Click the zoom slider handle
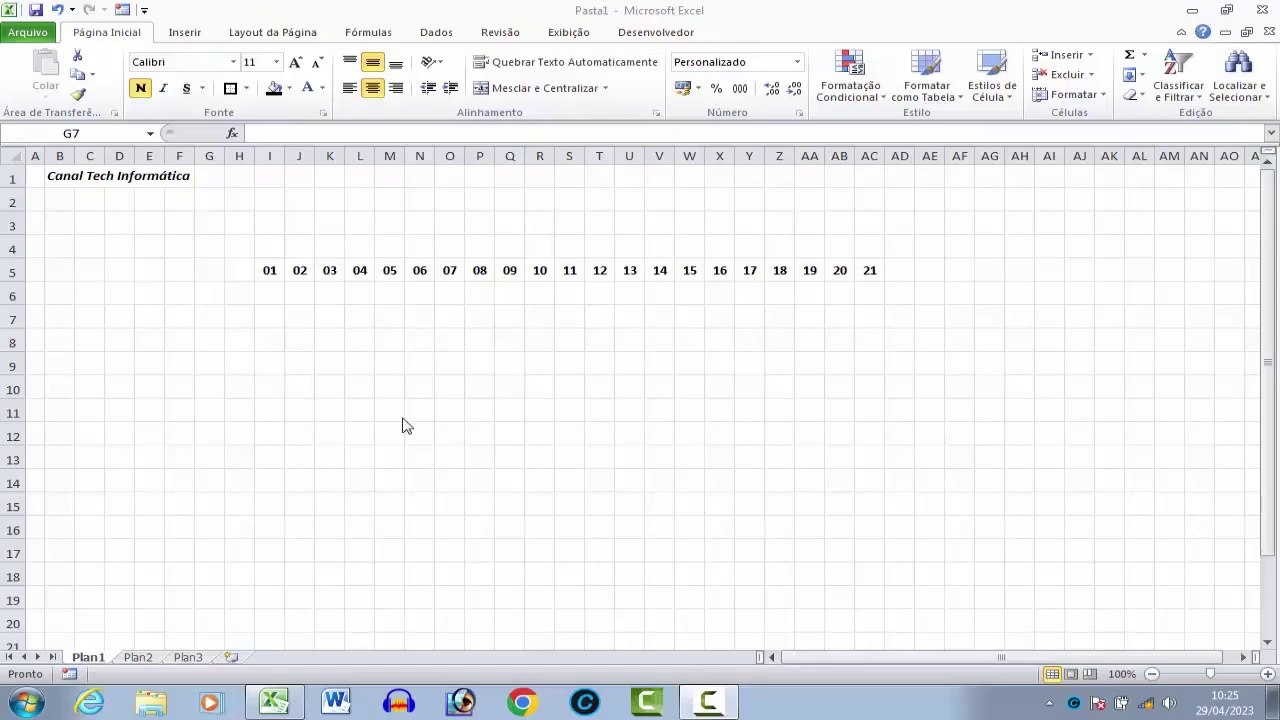The height and width of the screenshot is (720, 1280). click(x=1210, y=674)
